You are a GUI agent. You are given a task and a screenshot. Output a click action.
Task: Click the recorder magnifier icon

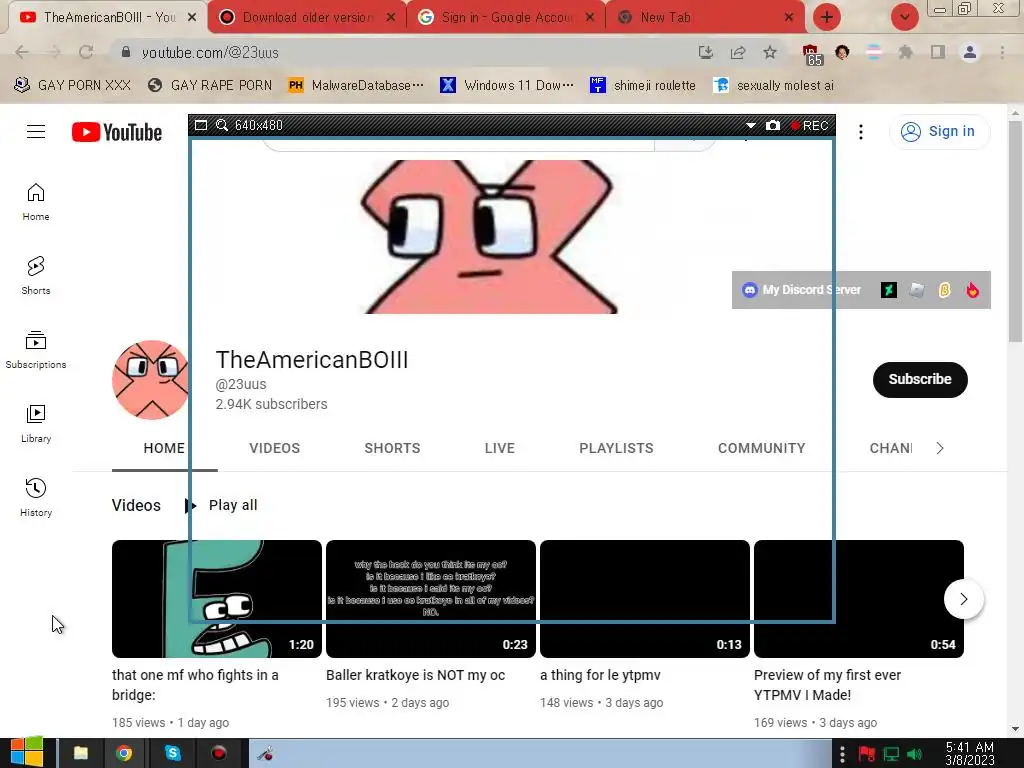click(x=221, y=125)
